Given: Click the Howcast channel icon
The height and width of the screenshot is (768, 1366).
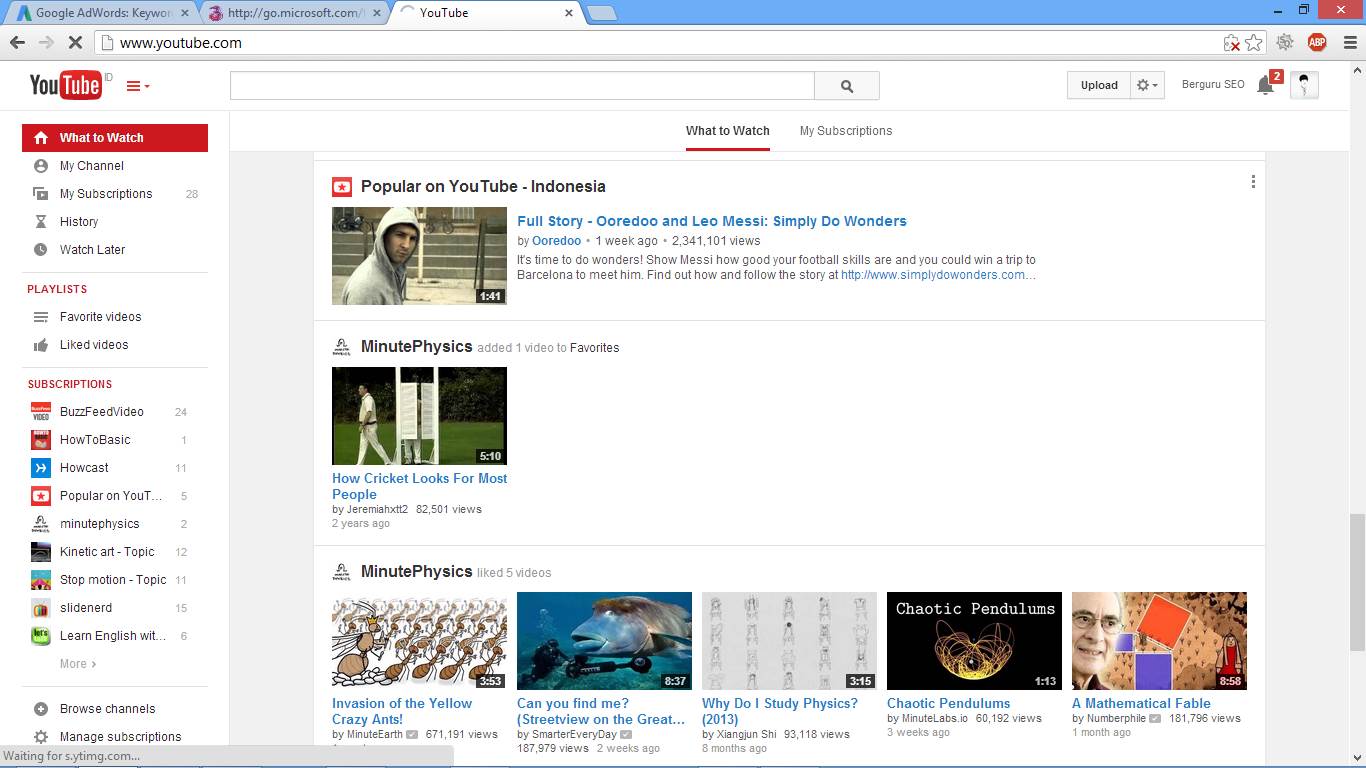Looking at the screenshot, I should [41, 468].
